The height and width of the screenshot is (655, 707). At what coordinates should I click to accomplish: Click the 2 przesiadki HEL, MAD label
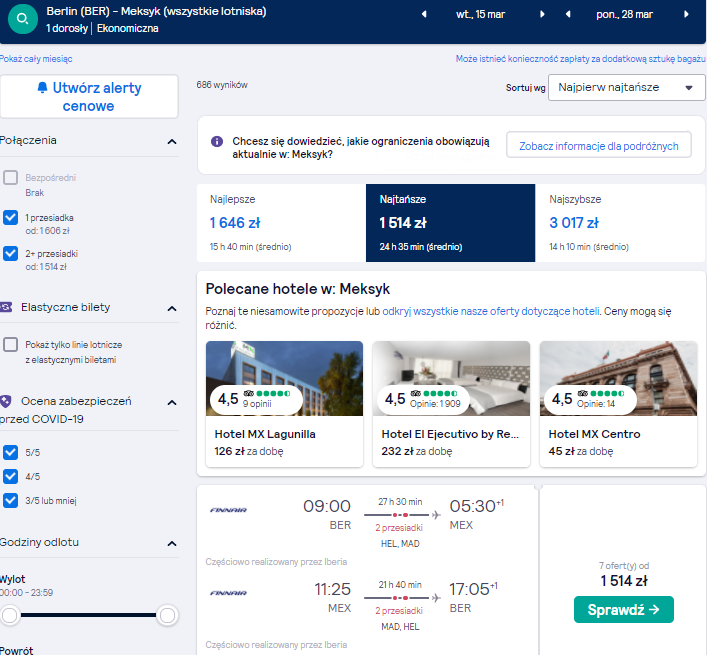point(399,536)
